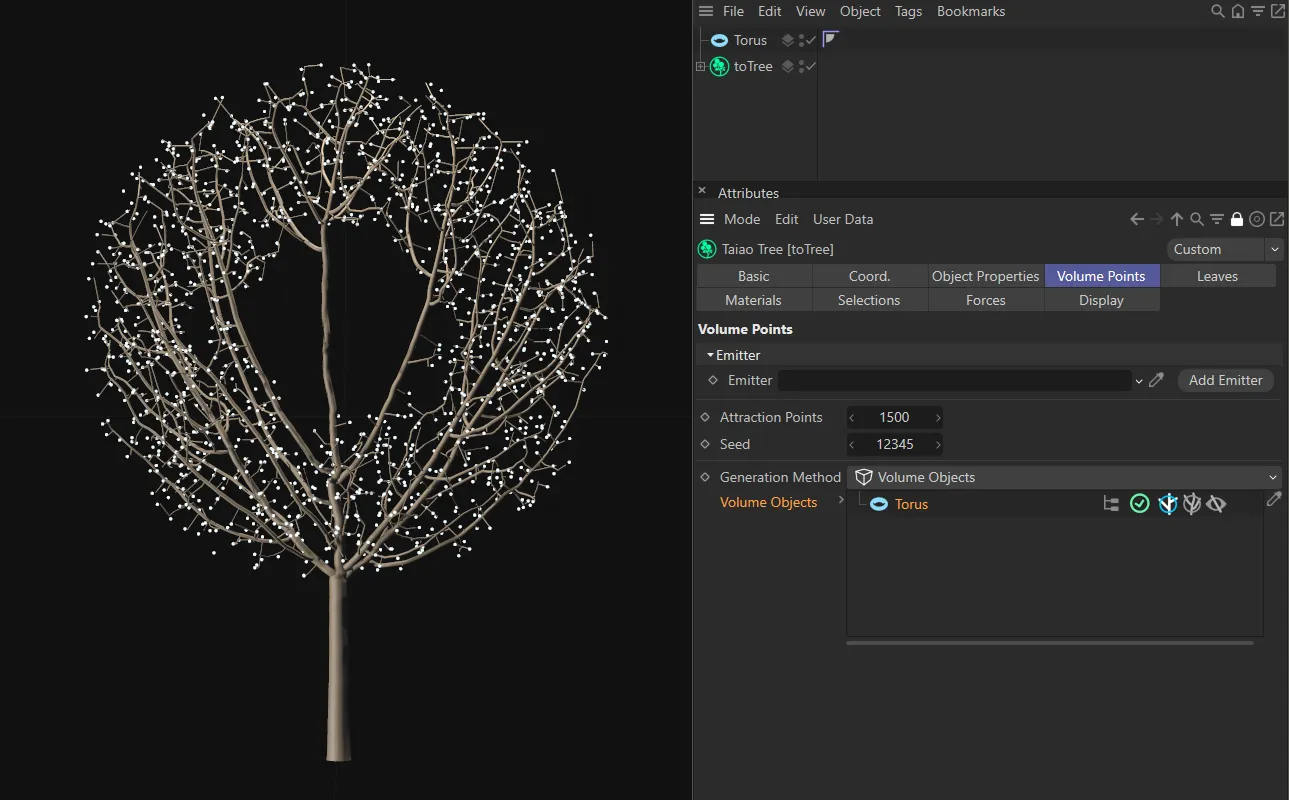Open the Bookmarks menu
Viewport: 1289px width, 800px height.
(970, 12)
